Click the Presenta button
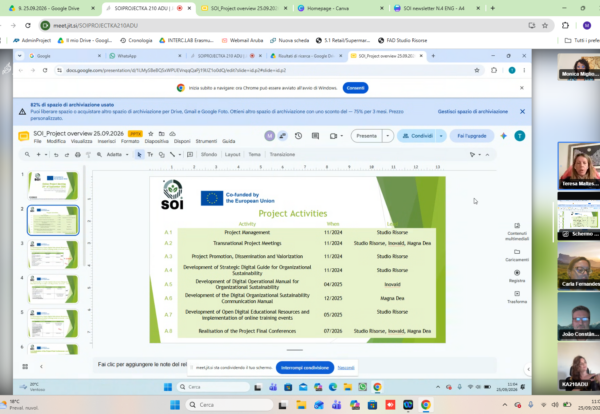The height and width of the screenshot is (414, 600). pos(367,136)
